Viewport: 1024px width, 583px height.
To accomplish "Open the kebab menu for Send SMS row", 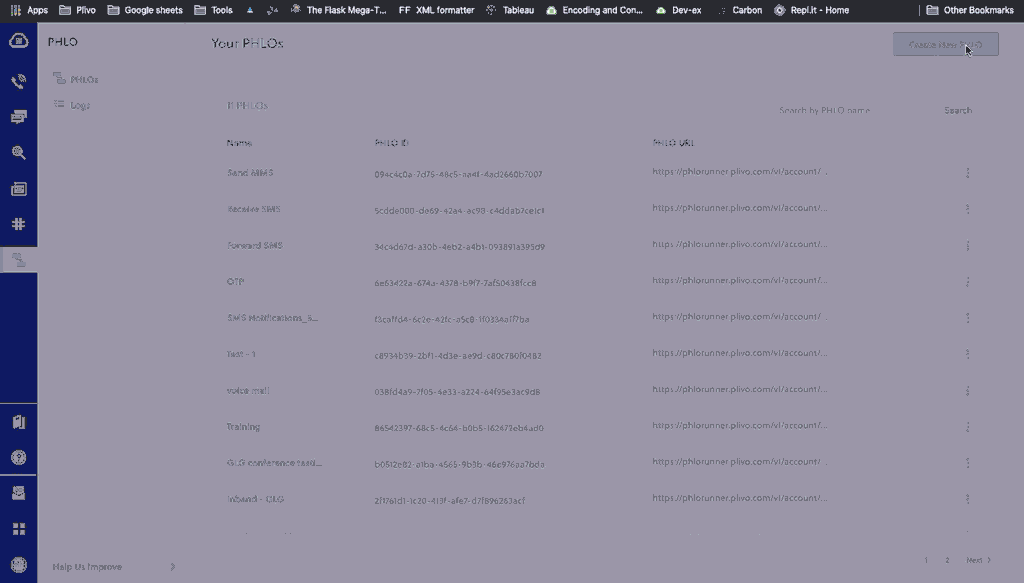I will click(x=967, y=173).
